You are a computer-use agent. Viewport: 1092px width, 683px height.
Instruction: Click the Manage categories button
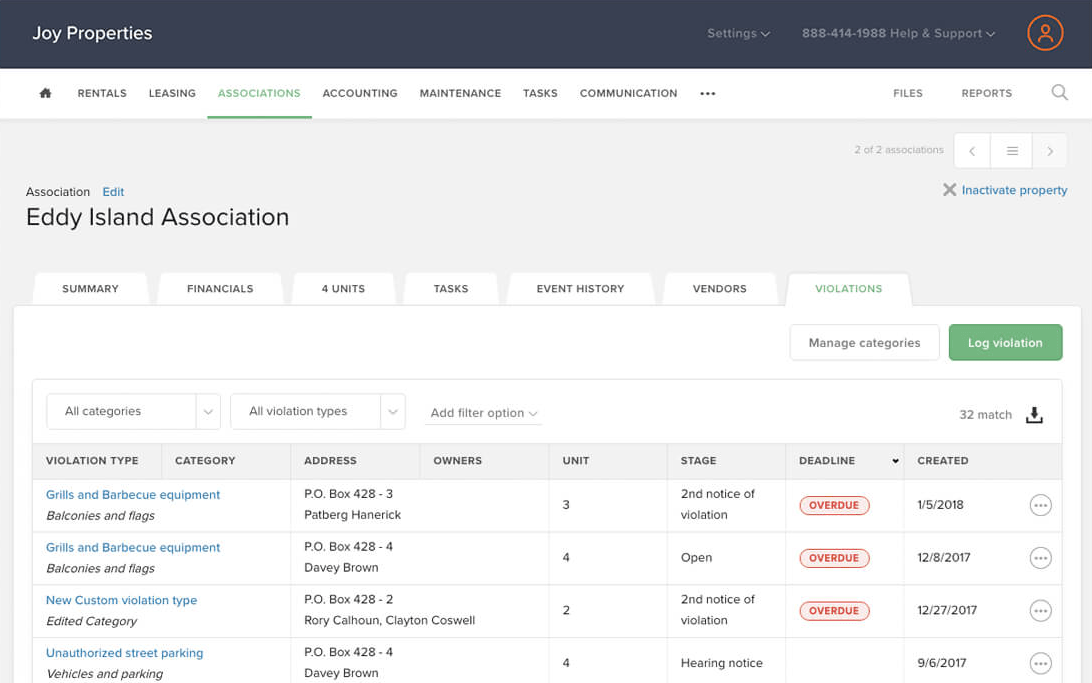tap(864, 342)
